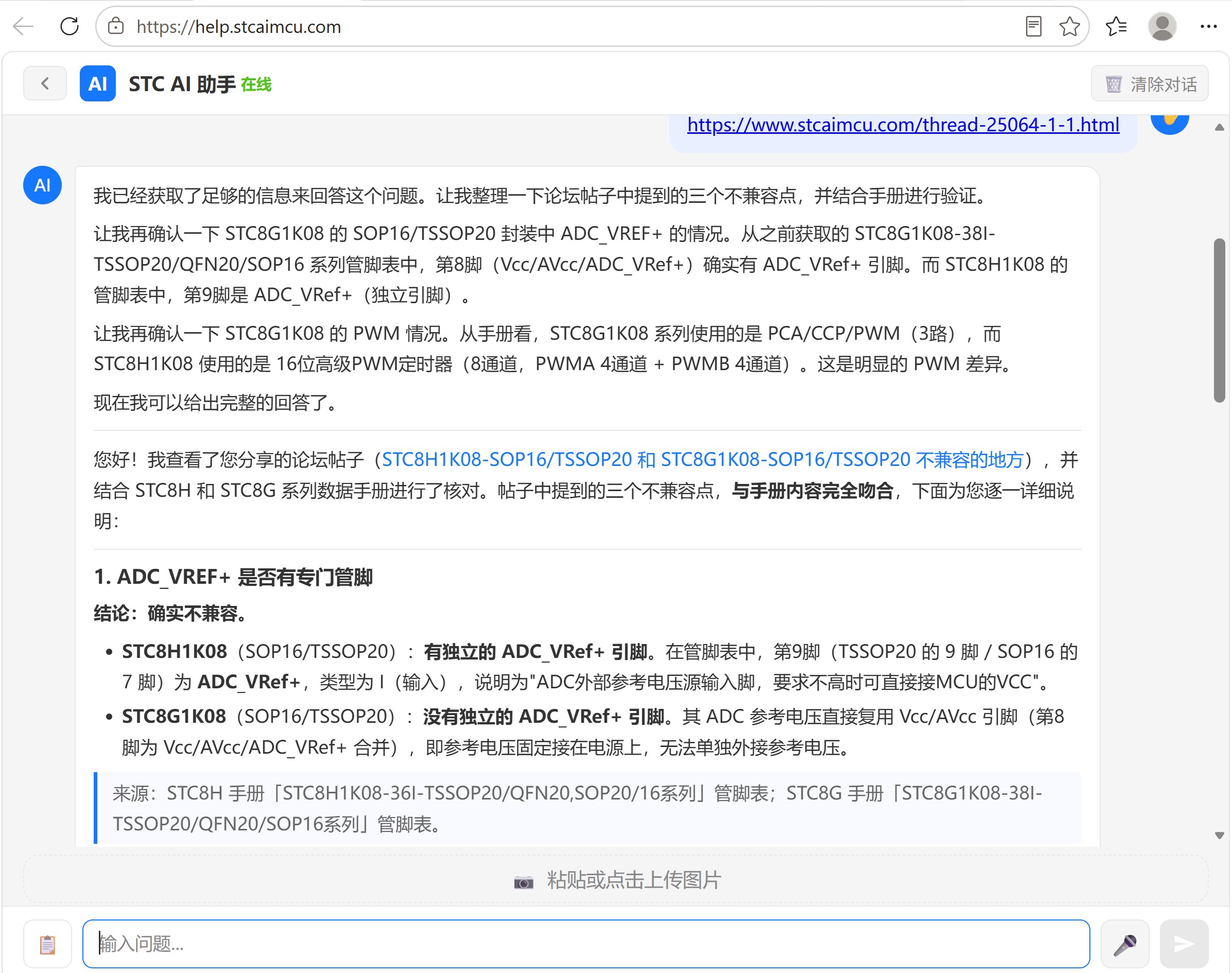Click the 在线 online status label

click(x=256, y=84)
